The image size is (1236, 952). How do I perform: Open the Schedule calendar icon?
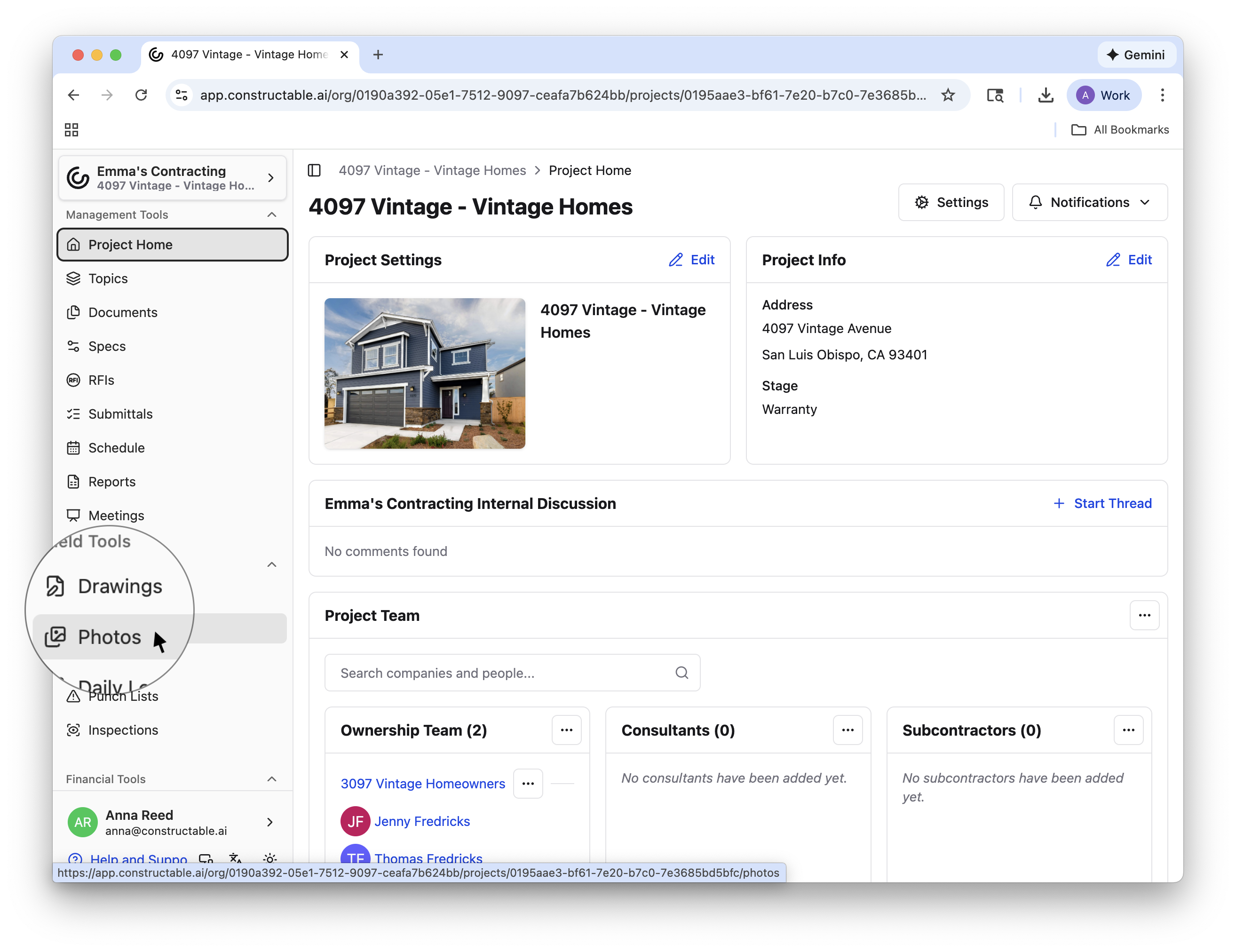pos(73,448)
